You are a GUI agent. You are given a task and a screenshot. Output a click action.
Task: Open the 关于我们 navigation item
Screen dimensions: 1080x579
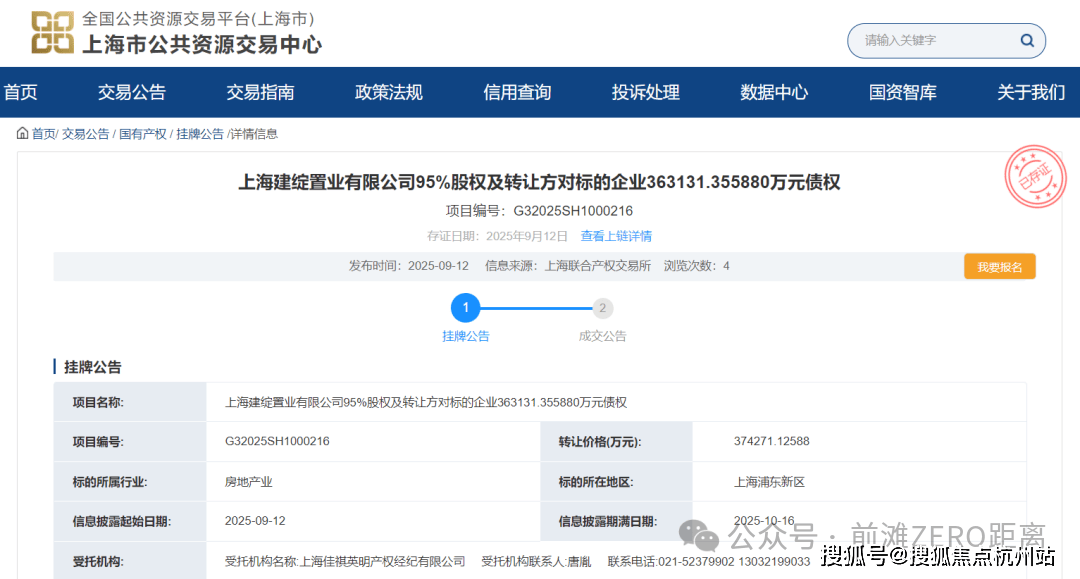coord(1031,93)
